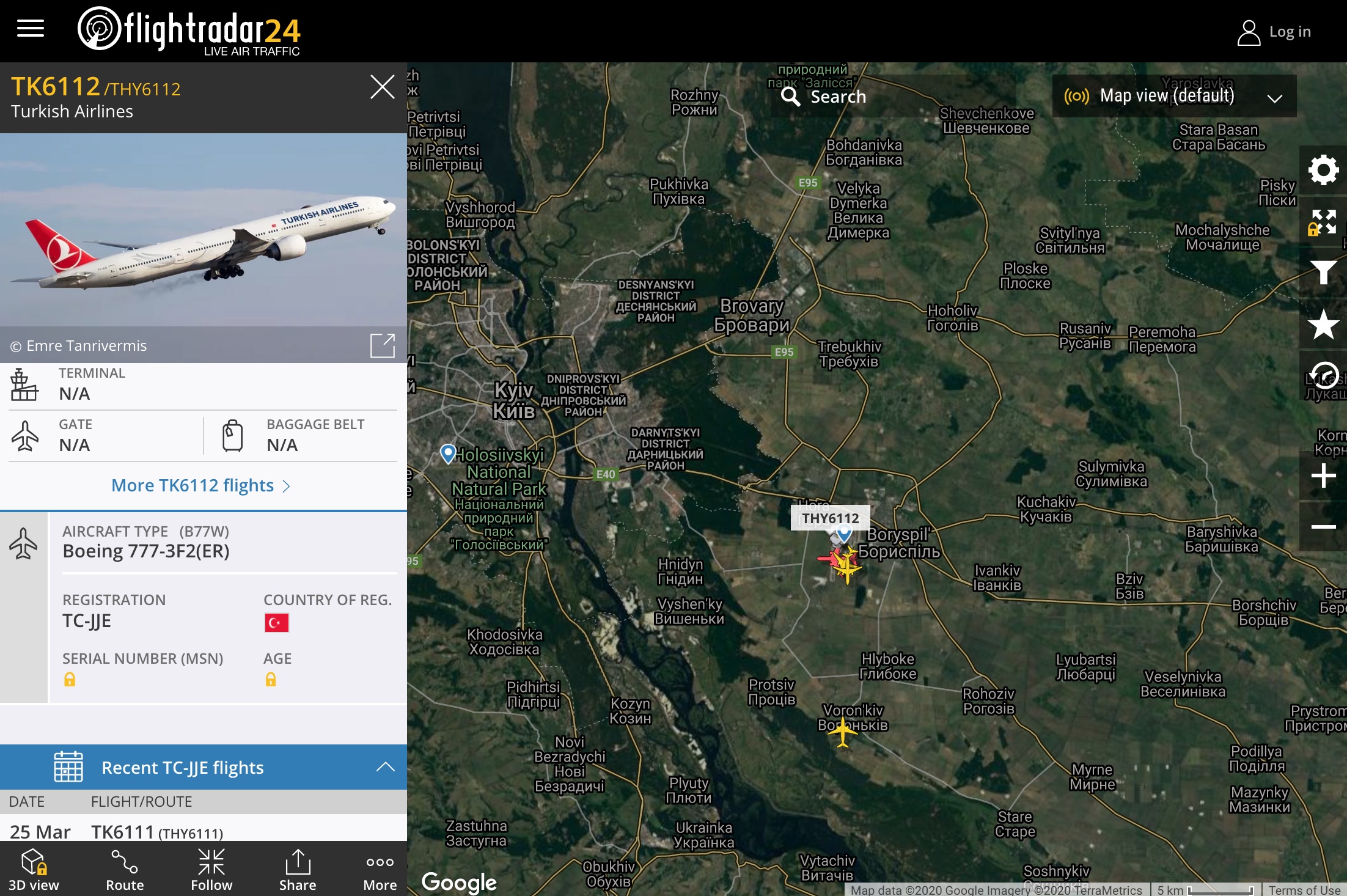Zoom out the map with minus

[x=1323, y=527]
